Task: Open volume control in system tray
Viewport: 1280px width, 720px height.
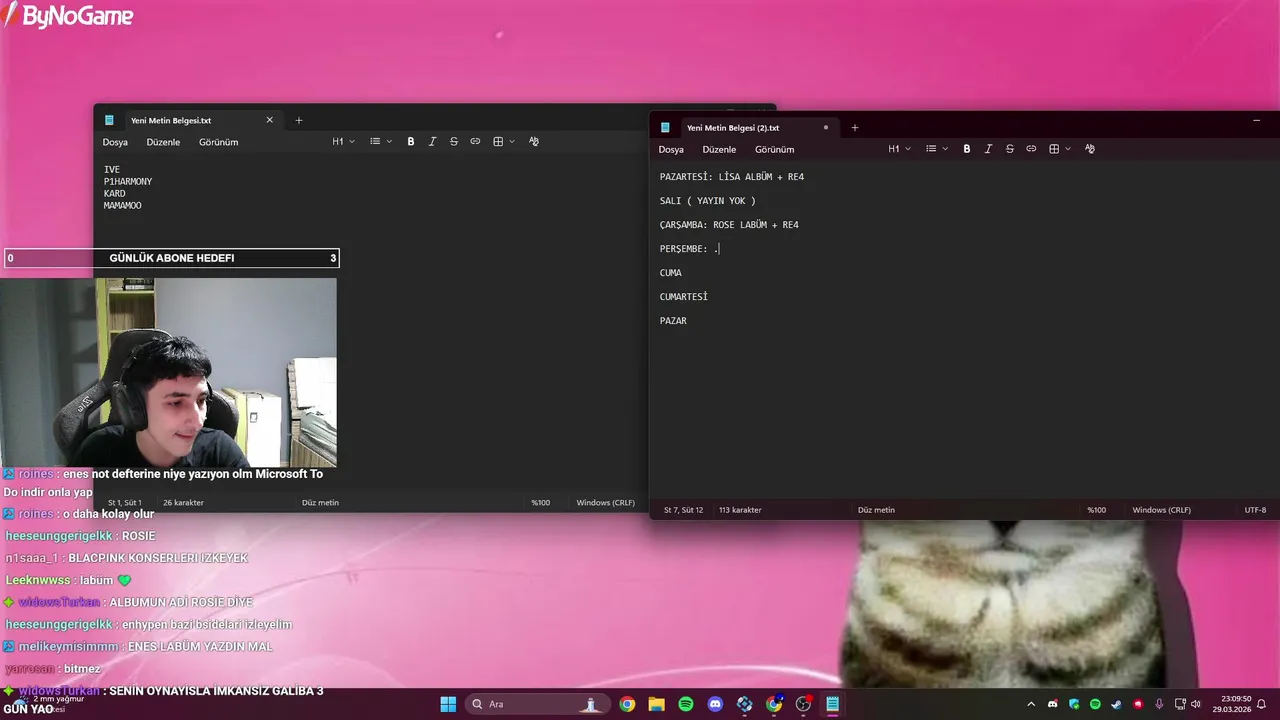Action: tap(1196, 704)
